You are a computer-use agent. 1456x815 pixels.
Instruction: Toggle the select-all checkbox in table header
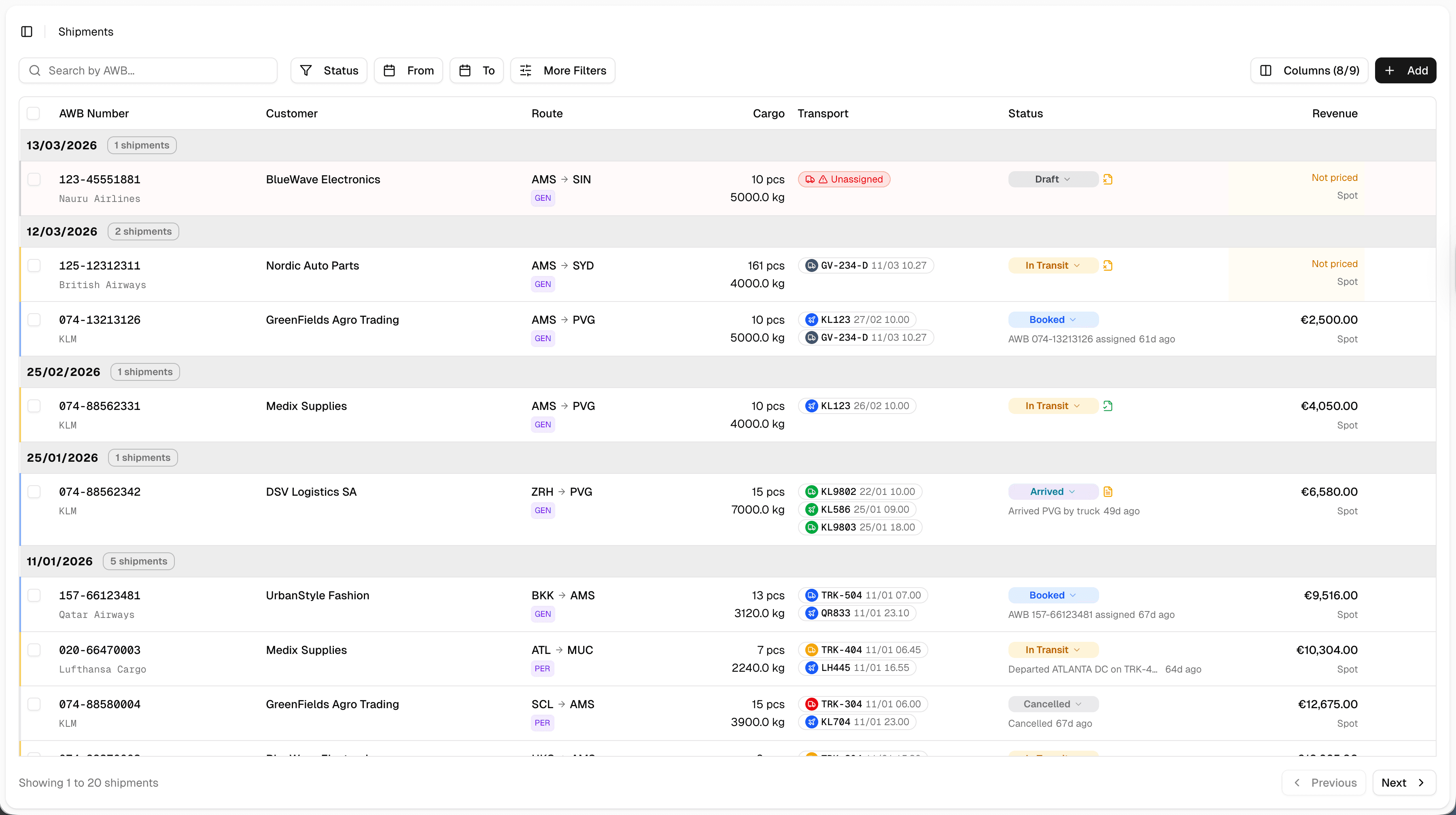(x=33, y=113)
